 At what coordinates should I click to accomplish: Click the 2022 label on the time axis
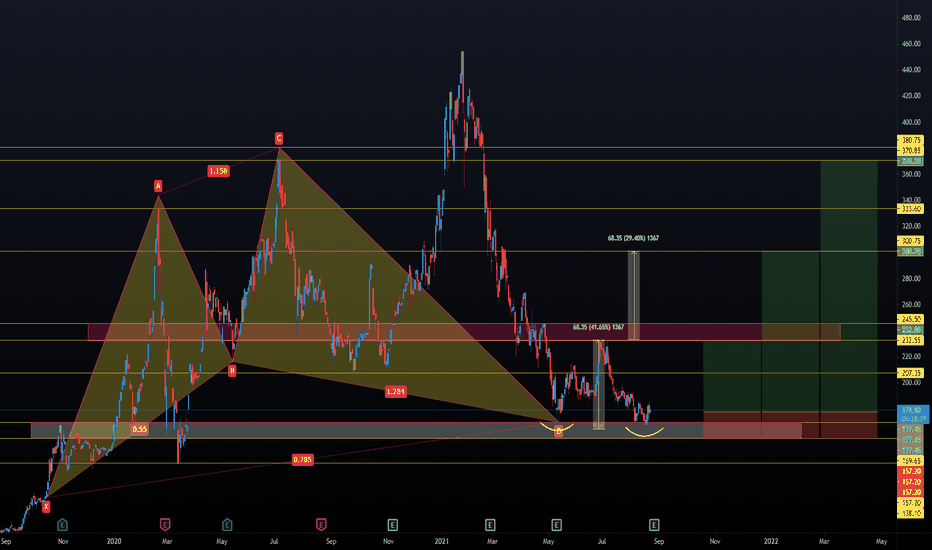(x=771, y=541)
